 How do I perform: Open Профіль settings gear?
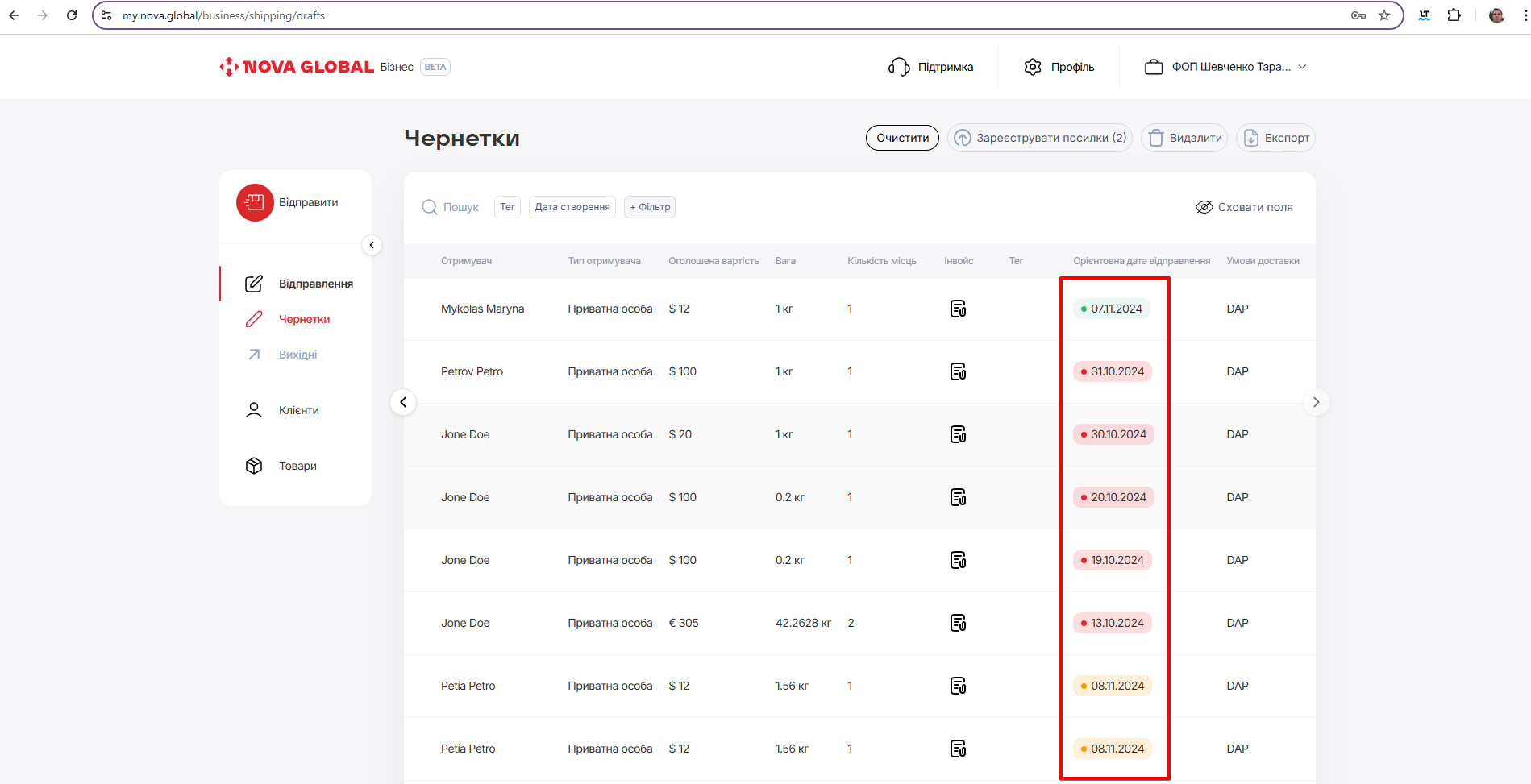1033,67
